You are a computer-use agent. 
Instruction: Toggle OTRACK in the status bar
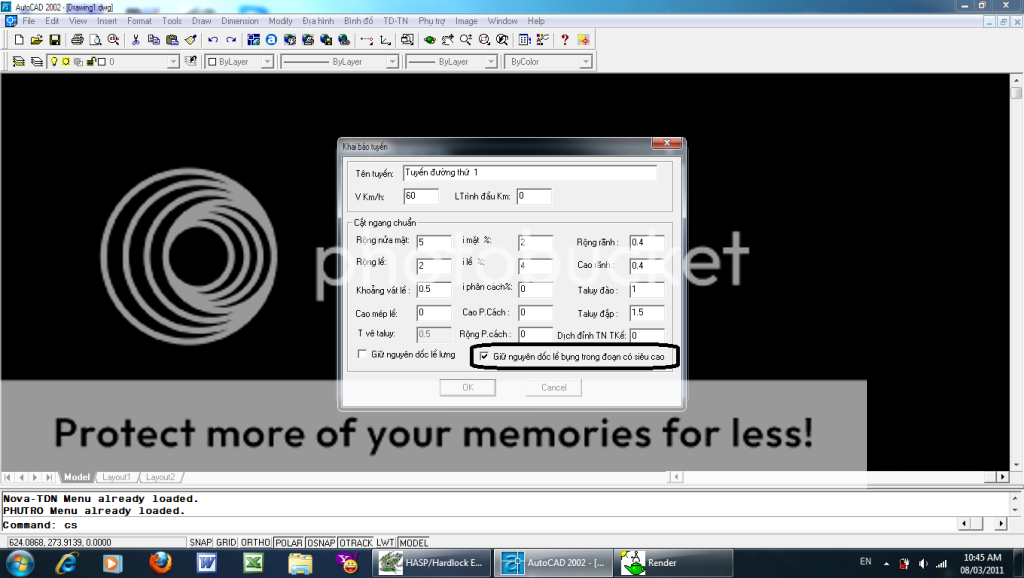(x=356, y=543)
